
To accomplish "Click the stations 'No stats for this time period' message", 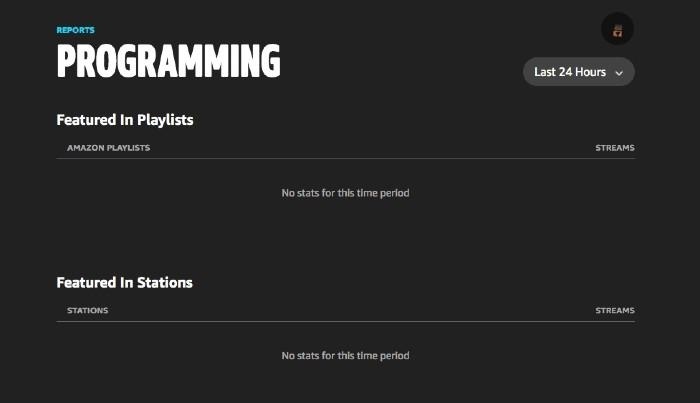I will point(345,356).
